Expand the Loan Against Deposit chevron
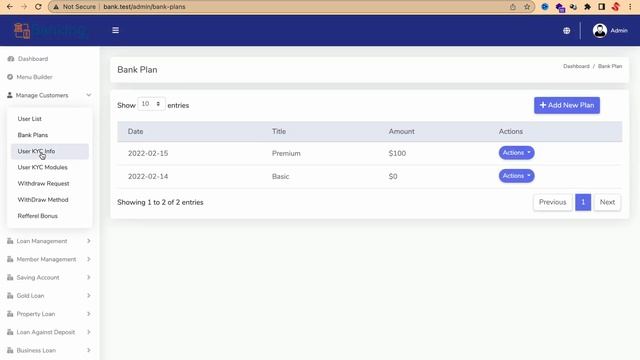 [x=89, y=332]
